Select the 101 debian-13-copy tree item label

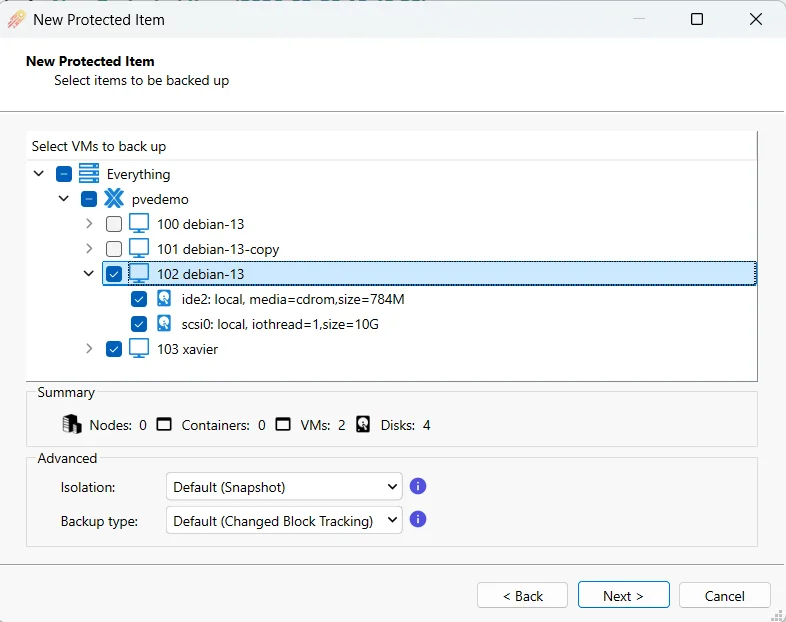point(218,249)
